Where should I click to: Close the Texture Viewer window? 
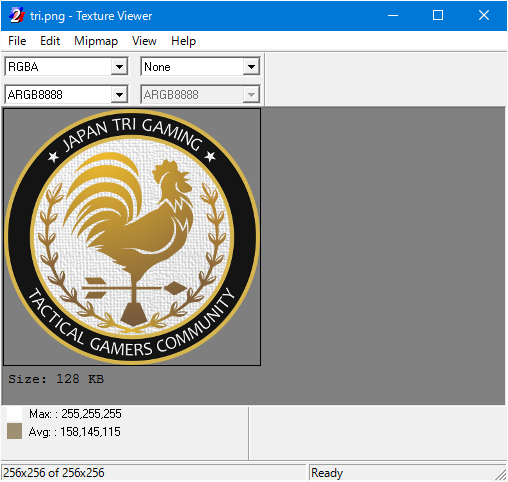tap(484, 15)
